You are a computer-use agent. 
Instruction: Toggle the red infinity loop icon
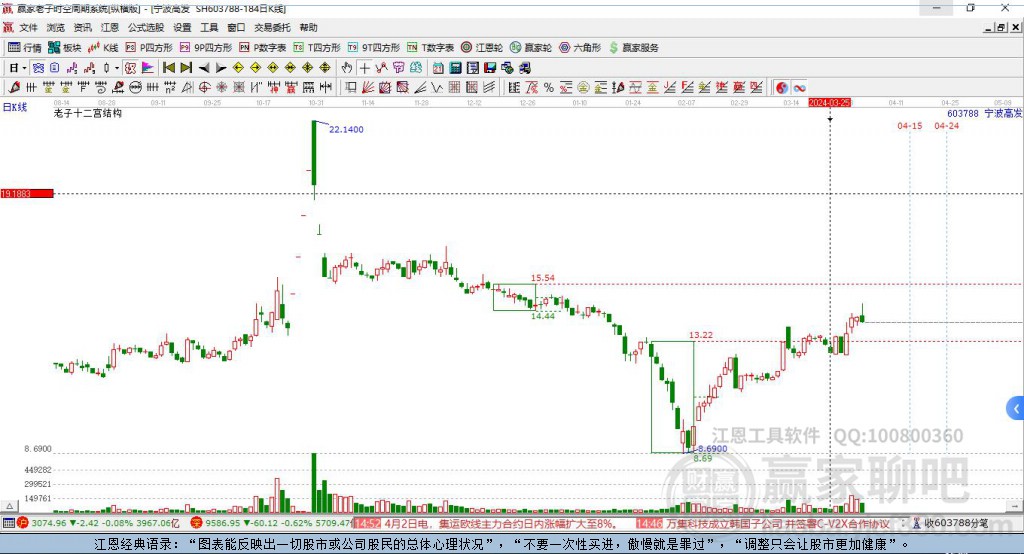799,88
